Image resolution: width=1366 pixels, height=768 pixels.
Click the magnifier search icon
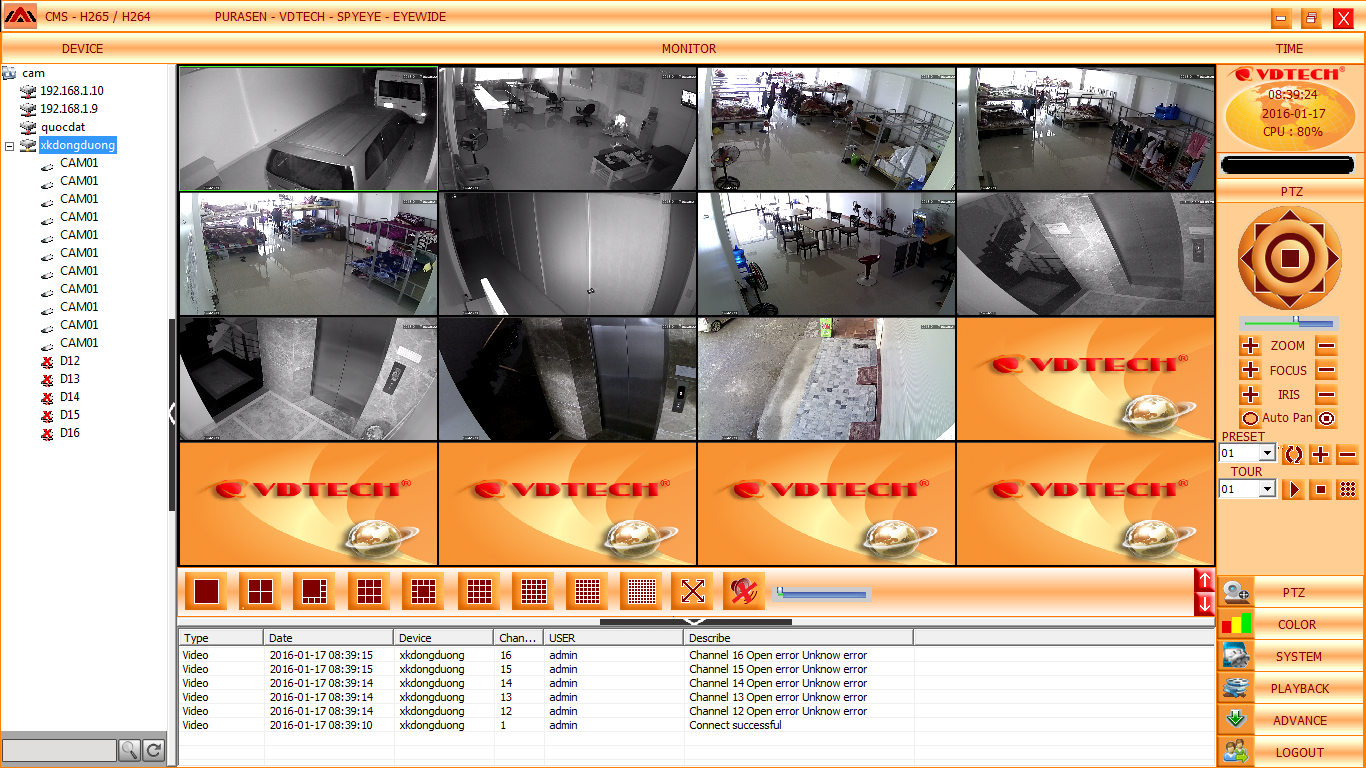pyautogui.click(x=129, y=750)
